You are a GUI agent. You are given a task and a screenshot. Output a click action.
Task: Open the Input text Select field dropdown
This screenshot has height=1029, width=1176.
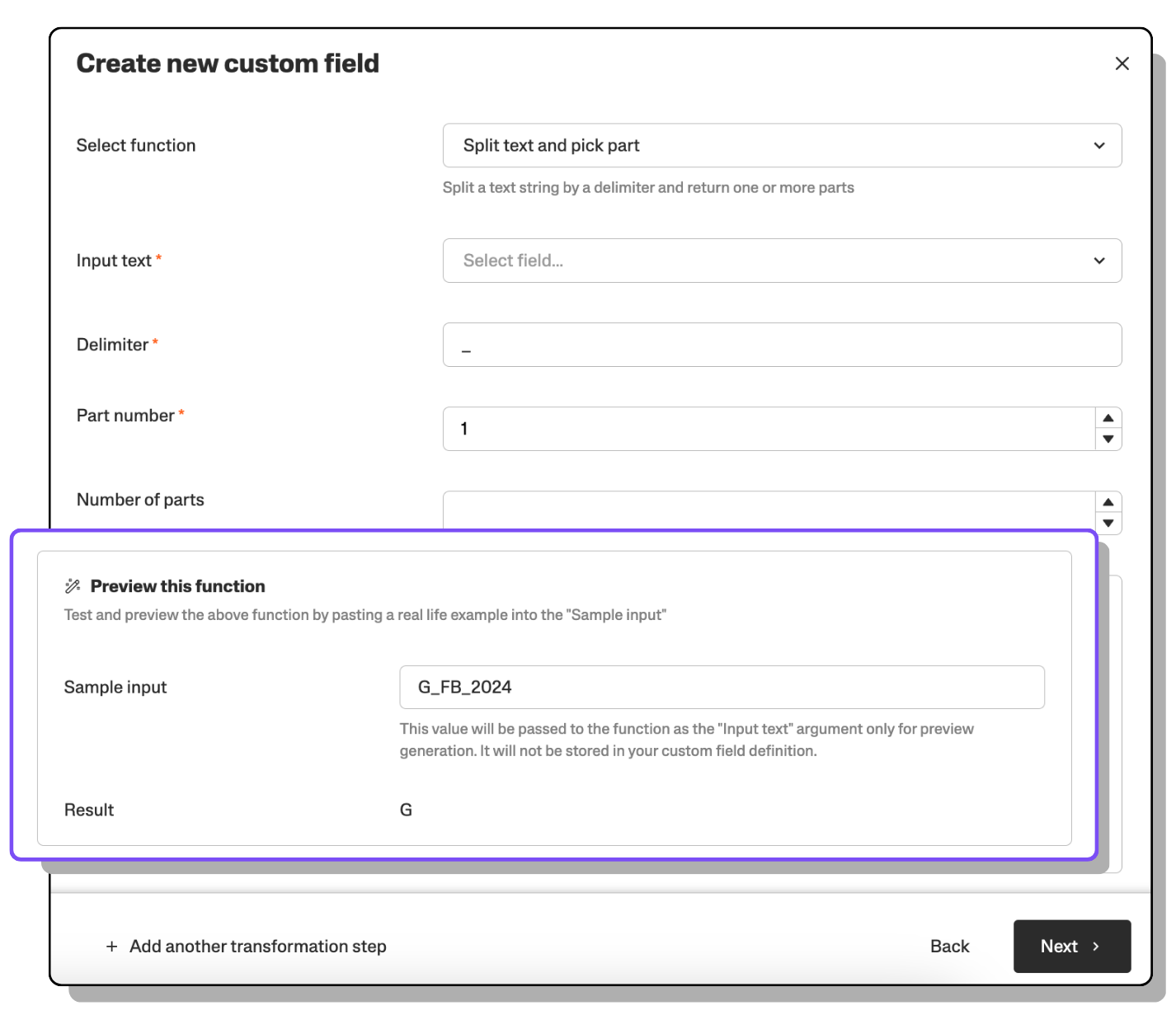767,261
